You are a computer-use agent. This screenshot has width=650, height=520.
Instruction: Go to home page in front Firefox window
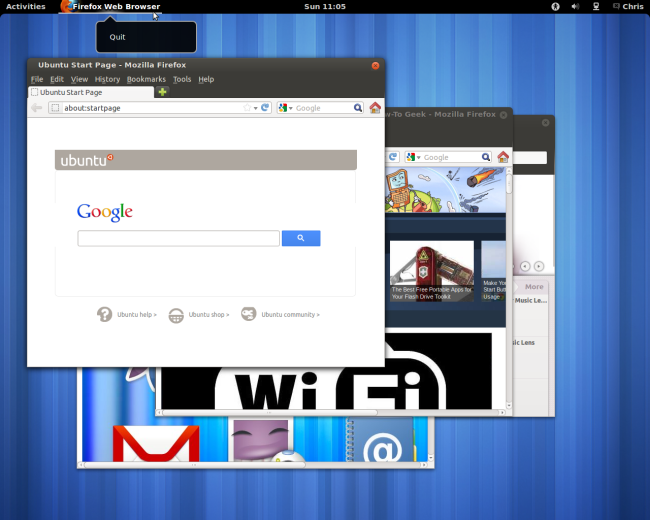pos(375,108)
